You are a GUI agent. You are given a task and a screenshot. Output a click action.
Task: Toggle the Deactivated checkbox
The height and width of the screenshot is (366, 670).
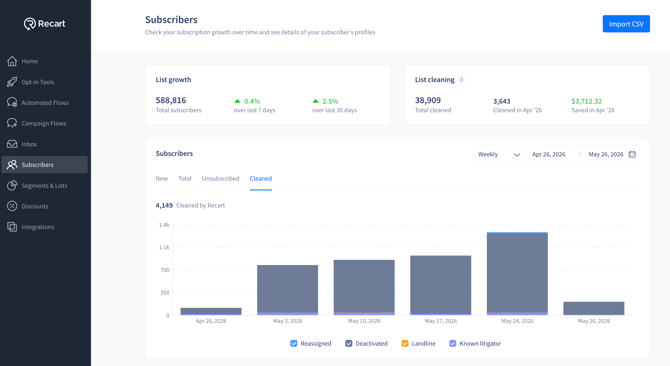pos(349,343)
